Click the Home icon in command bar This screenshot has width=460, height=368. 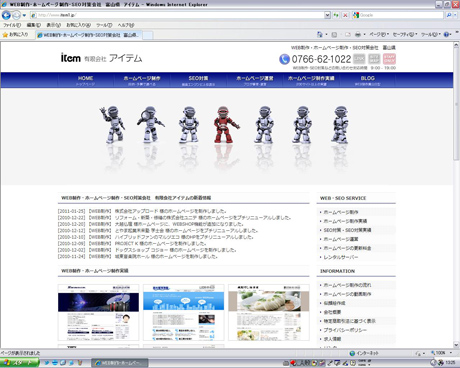pyautogui.click(x=320, y=34)
